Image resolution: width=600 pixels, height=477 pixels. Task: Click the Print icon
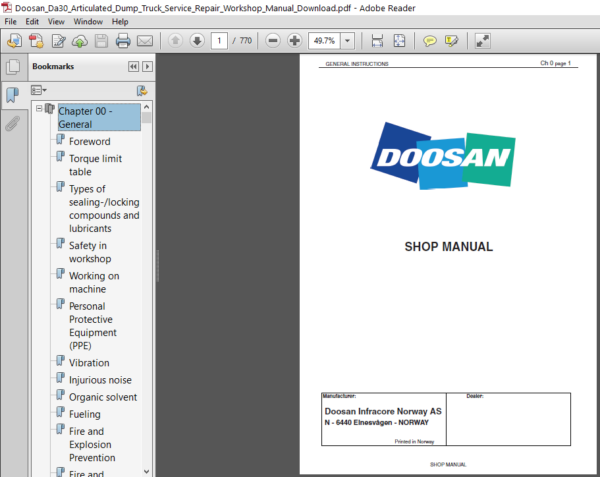click(123, 41)
